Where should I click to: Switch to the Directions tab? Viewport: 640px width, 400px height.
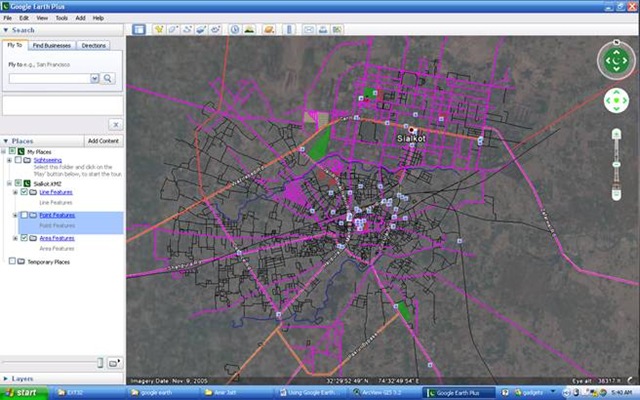pyautogui.click(x=93, y=45)
